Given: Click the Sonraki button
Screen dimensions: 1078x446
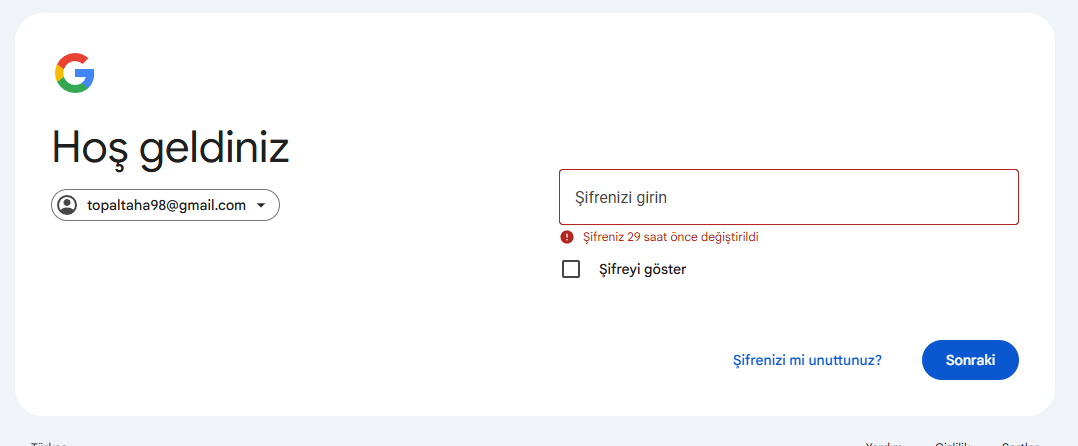Looking at the screenshot, I should point(970,360).
